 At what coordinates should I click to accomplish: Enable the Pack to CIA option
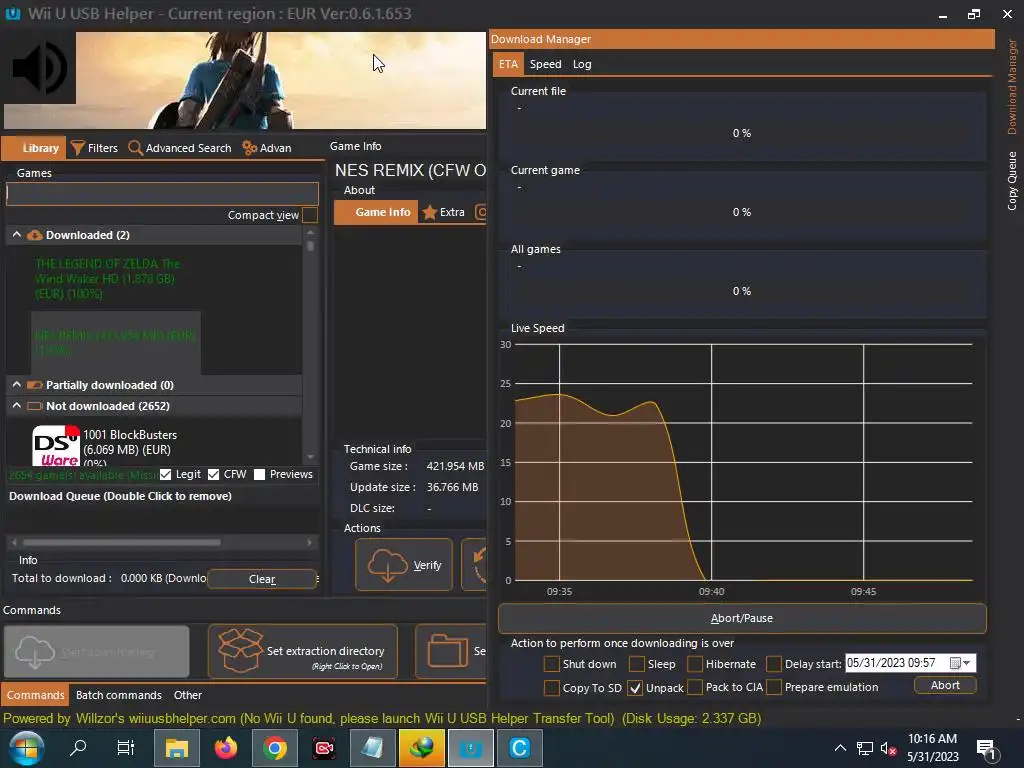(x=695, y=688)
